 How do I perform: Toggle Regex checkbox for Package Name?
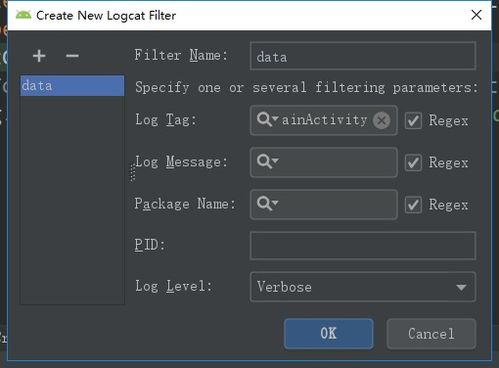point(413,205)
